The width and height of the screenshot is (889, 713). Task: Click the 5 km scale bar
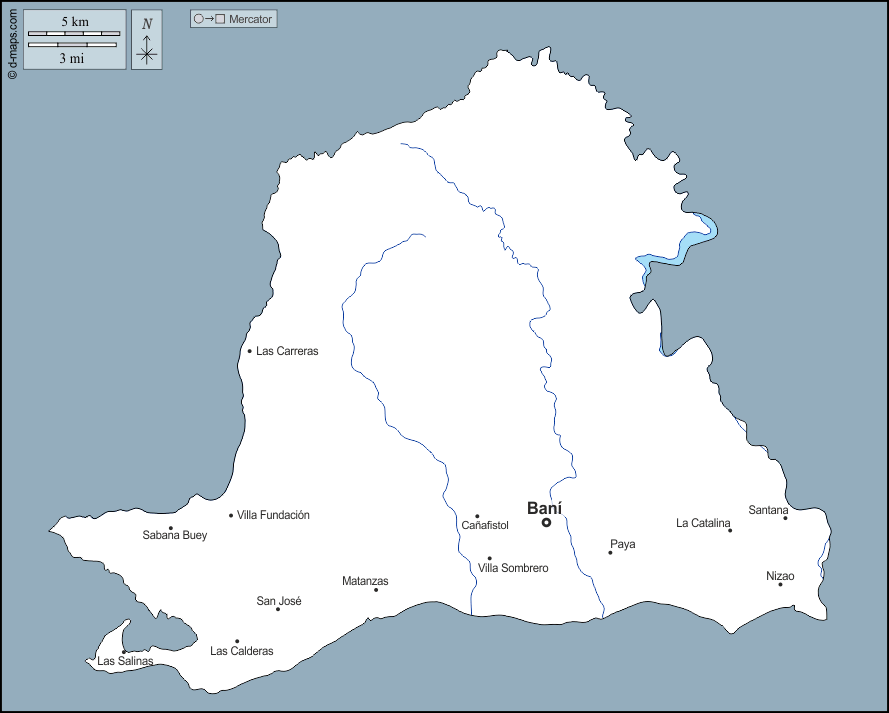pos(74,34)
